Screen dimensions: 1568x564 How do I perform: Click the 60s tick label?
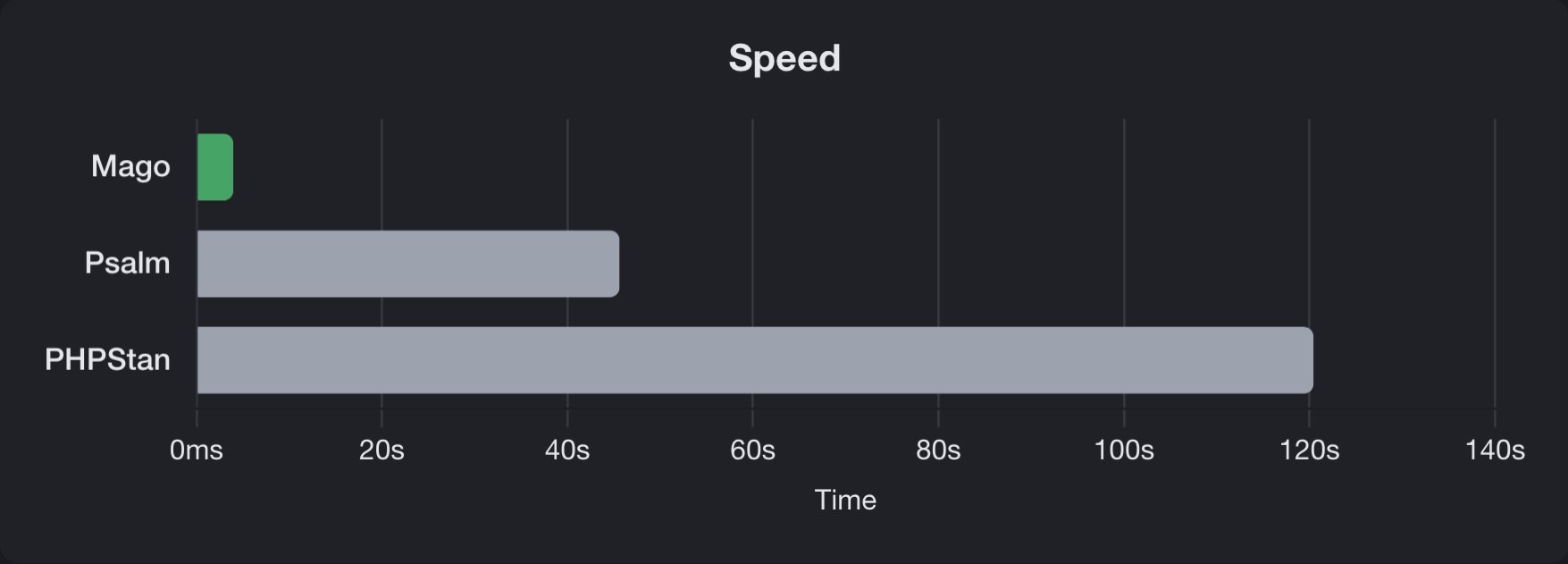pos(752,450)
